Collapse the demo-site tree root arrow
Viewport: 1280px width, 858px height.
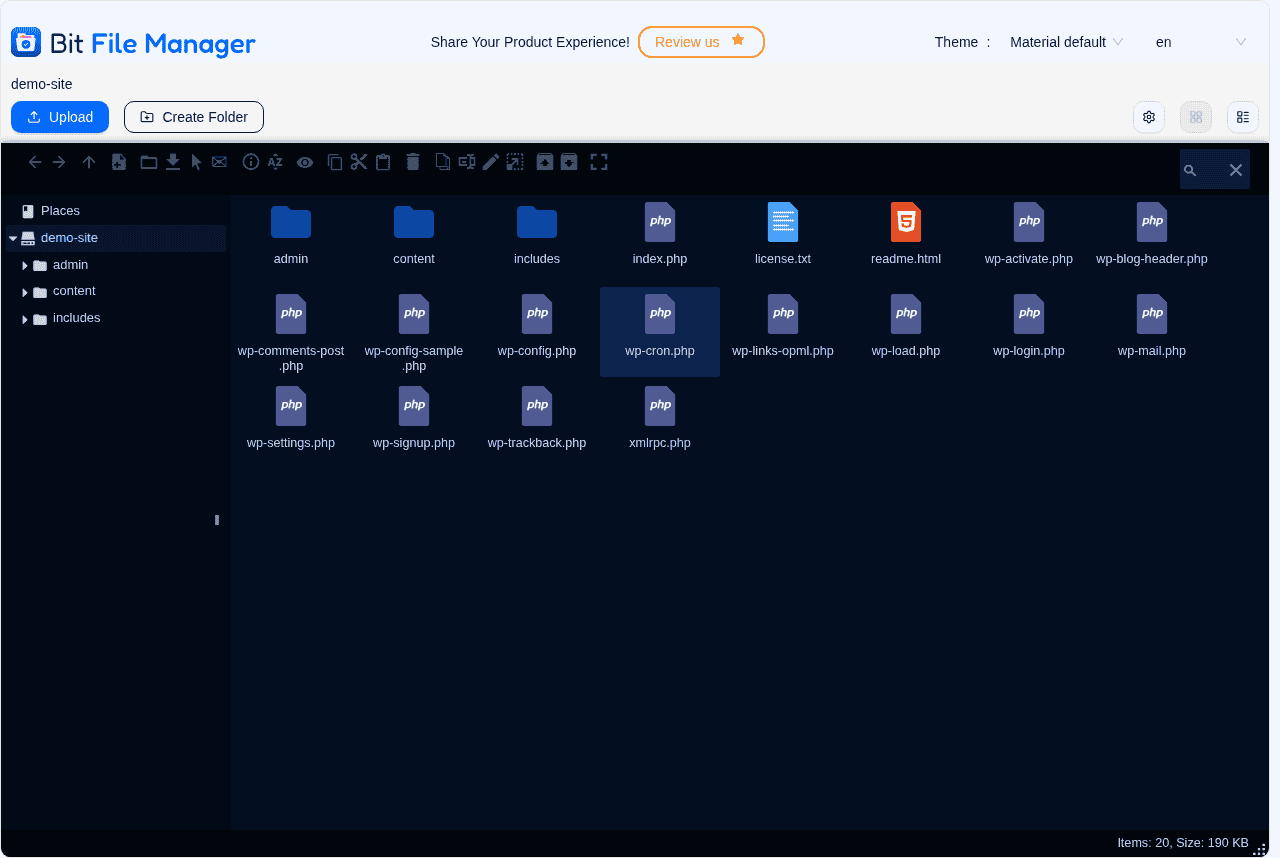(13, 239)
